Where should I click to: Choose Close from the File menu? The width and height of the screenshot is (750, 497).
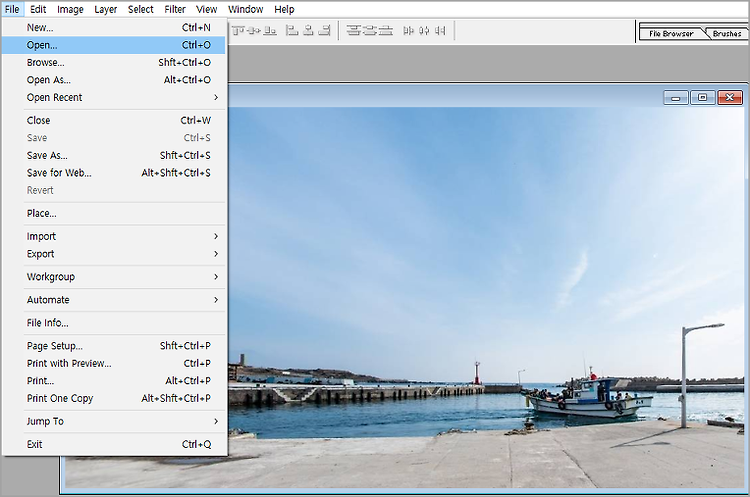[114, 121]
